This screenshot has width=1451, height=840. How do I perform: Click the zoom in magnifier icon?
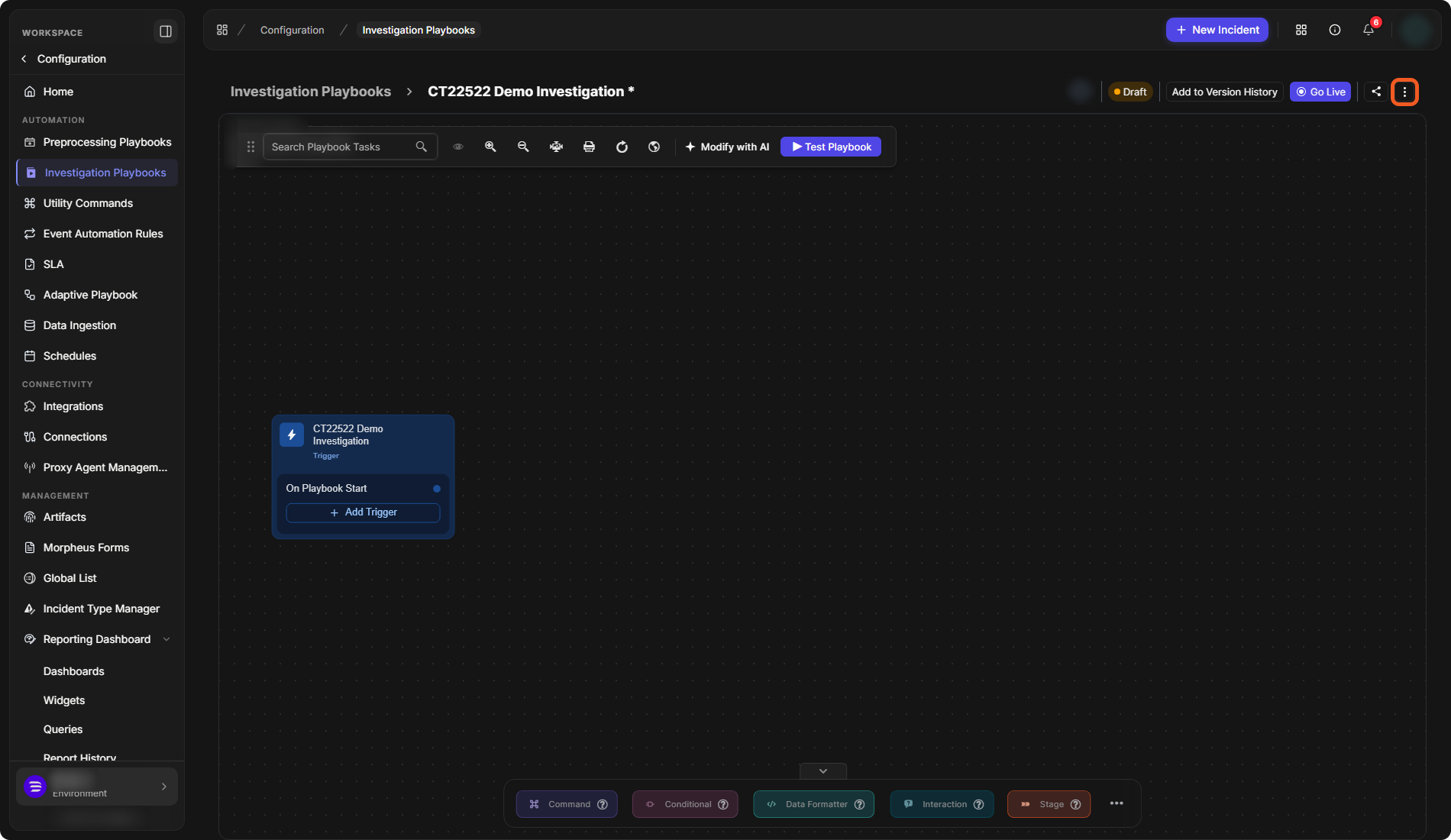[490, 147]
